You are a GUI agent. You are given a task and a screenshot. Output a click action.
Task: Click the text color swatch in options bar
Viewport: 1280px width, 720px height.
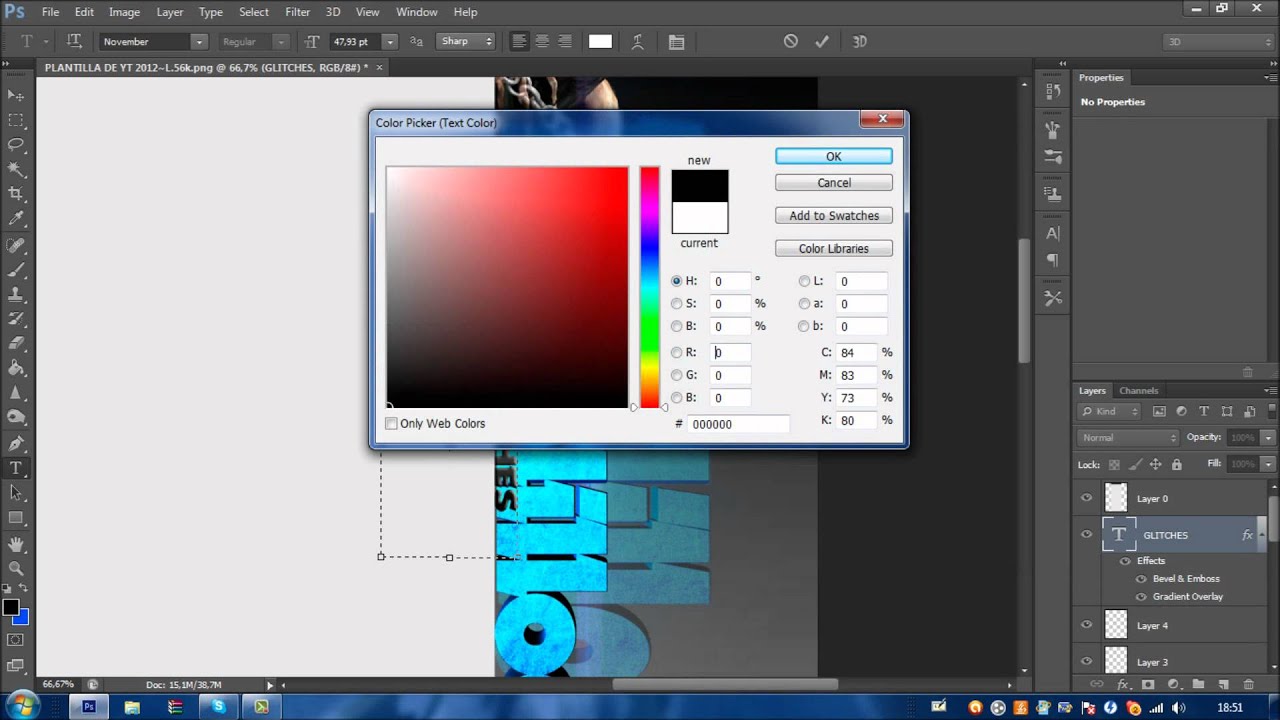pyautogui.click(x=600, y=42)
